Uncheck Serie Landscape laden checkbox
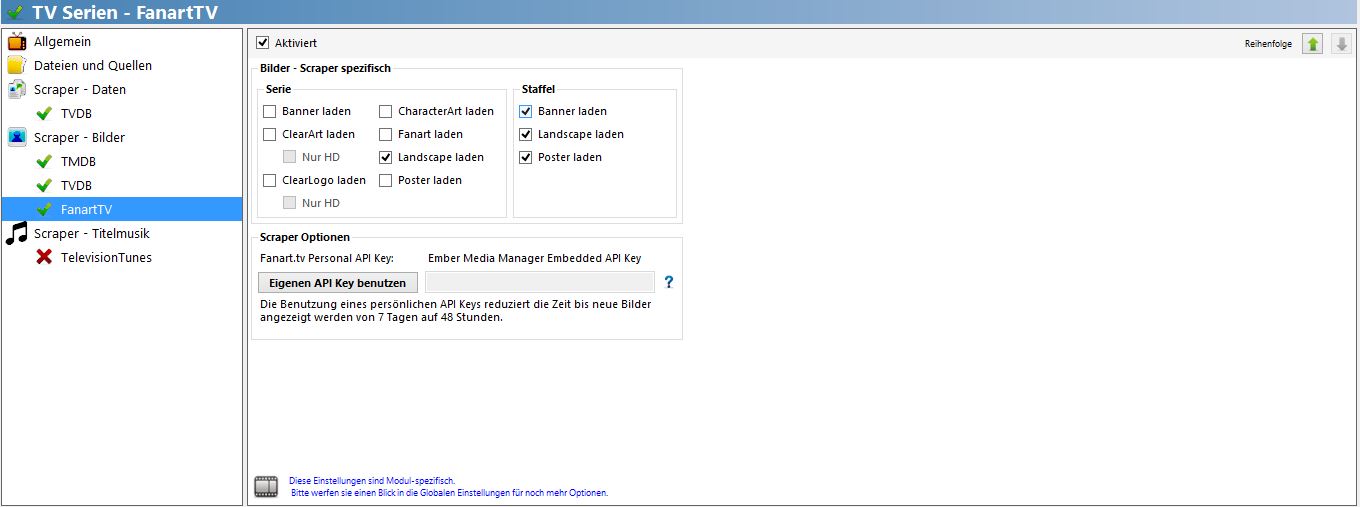 (385, 158)
